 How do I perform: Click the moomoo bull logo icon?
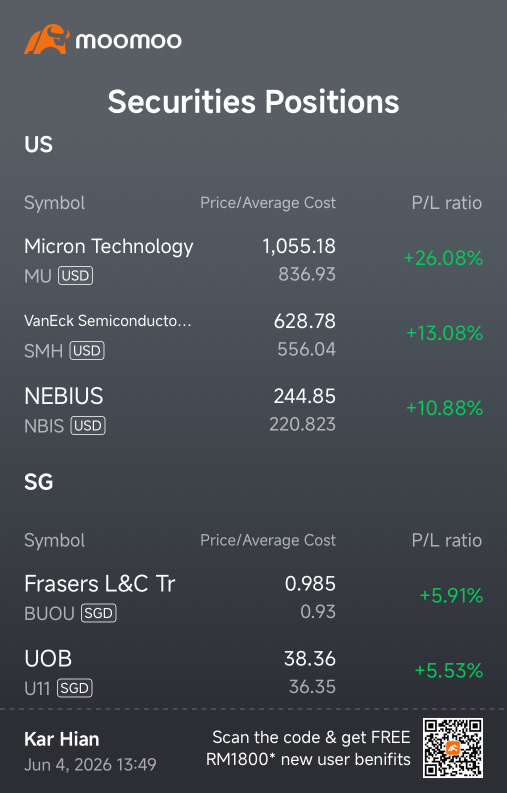47,39
